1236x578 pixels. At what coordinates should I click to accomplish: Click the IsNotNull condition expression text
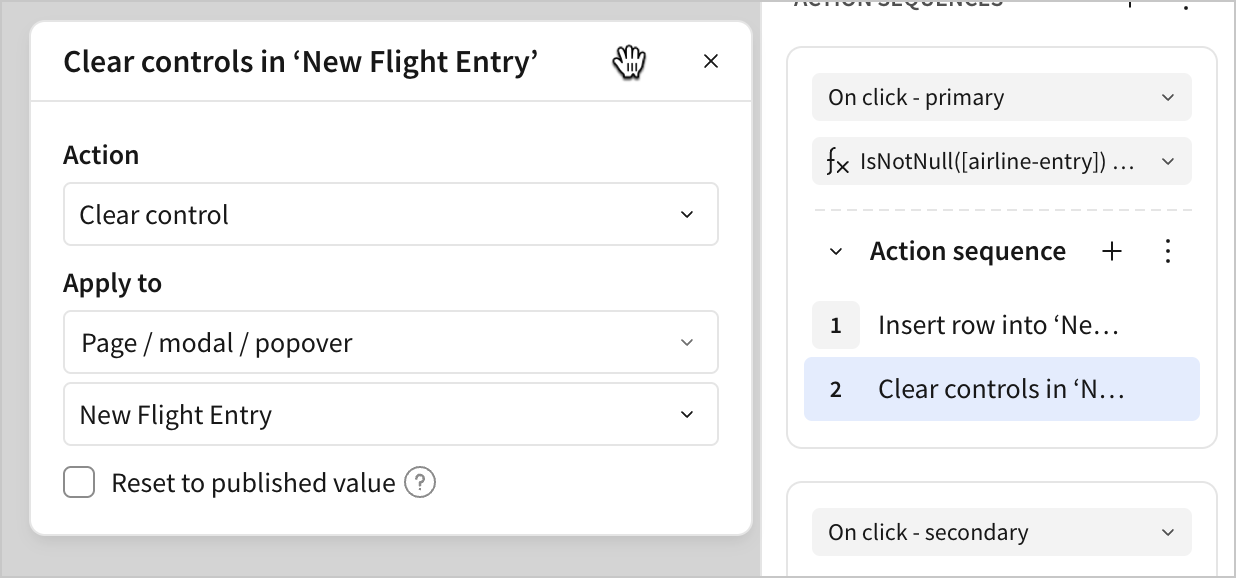coord(996,162)
